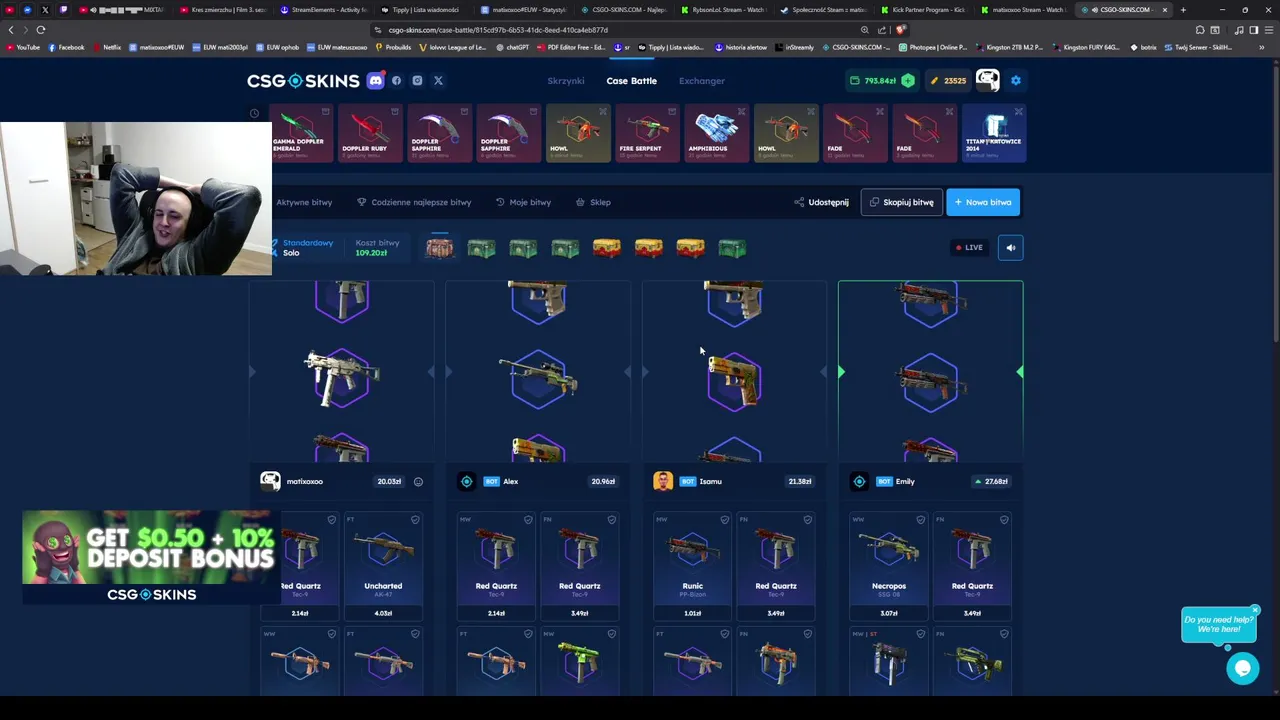Screen dimensions: 1280x720
Task: Switch to Kick Partner Program browser tab
Action: pos(922,10)
